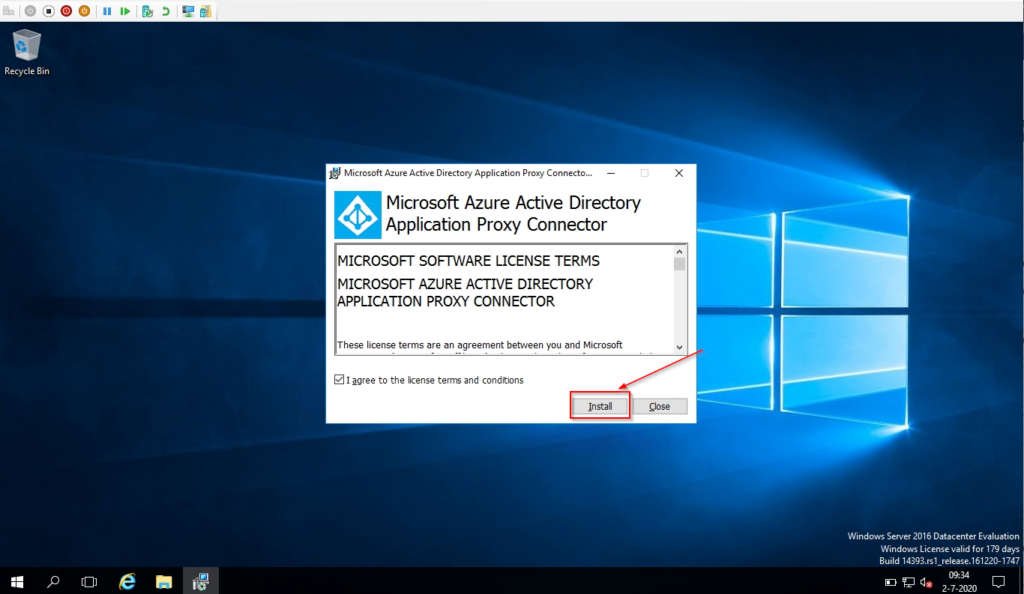Screen dimensions: 1024x594
Task: Click the battery icon in system tray
Action: (890, 582)
